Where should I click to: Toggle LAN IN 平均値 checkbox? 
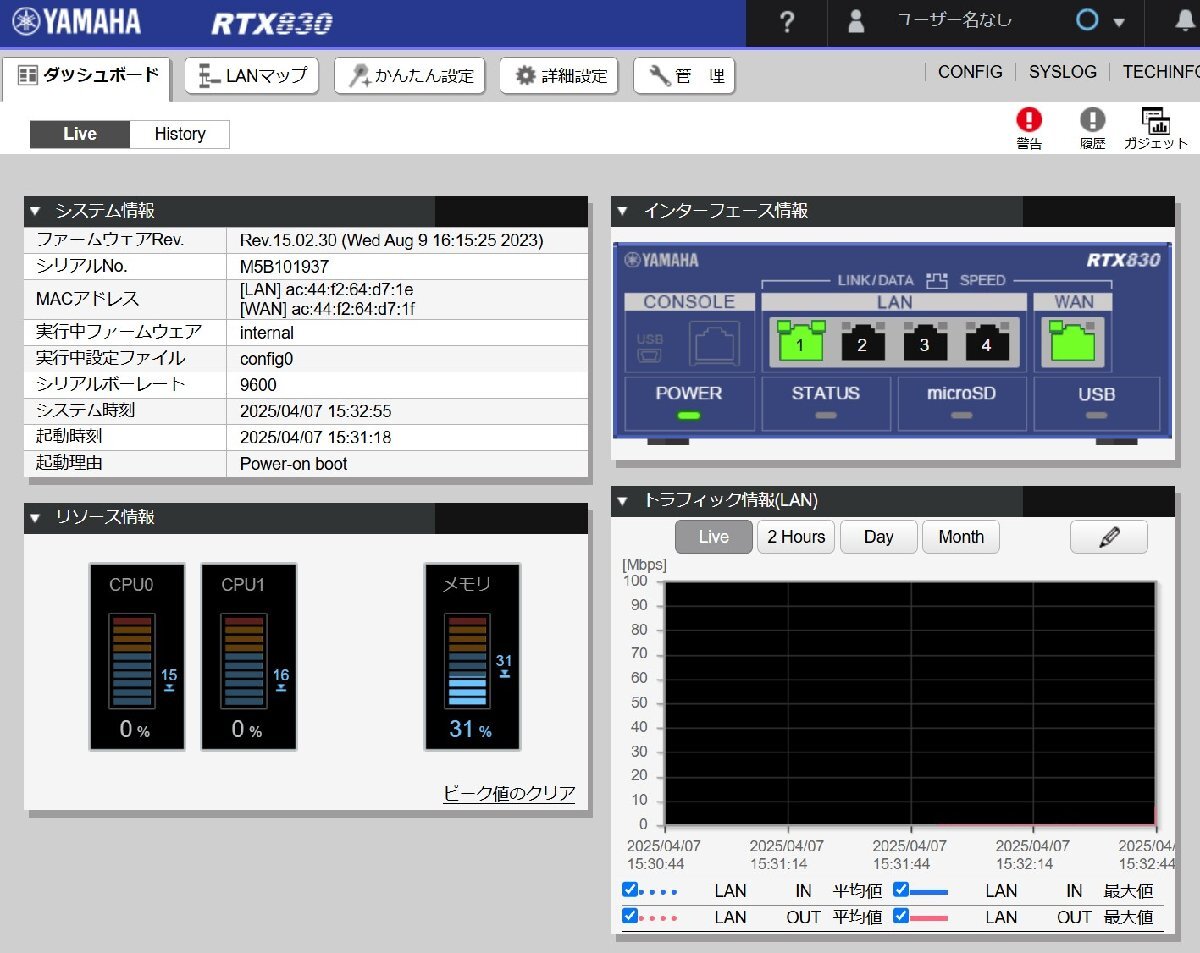tap(630, 889)
